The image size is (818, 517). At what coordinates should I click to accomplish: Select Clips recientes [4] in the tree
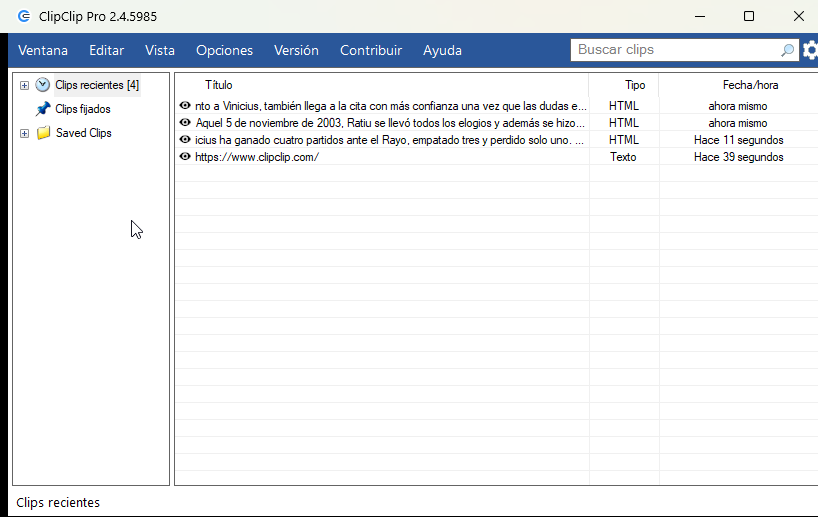(x=97, y=85)
